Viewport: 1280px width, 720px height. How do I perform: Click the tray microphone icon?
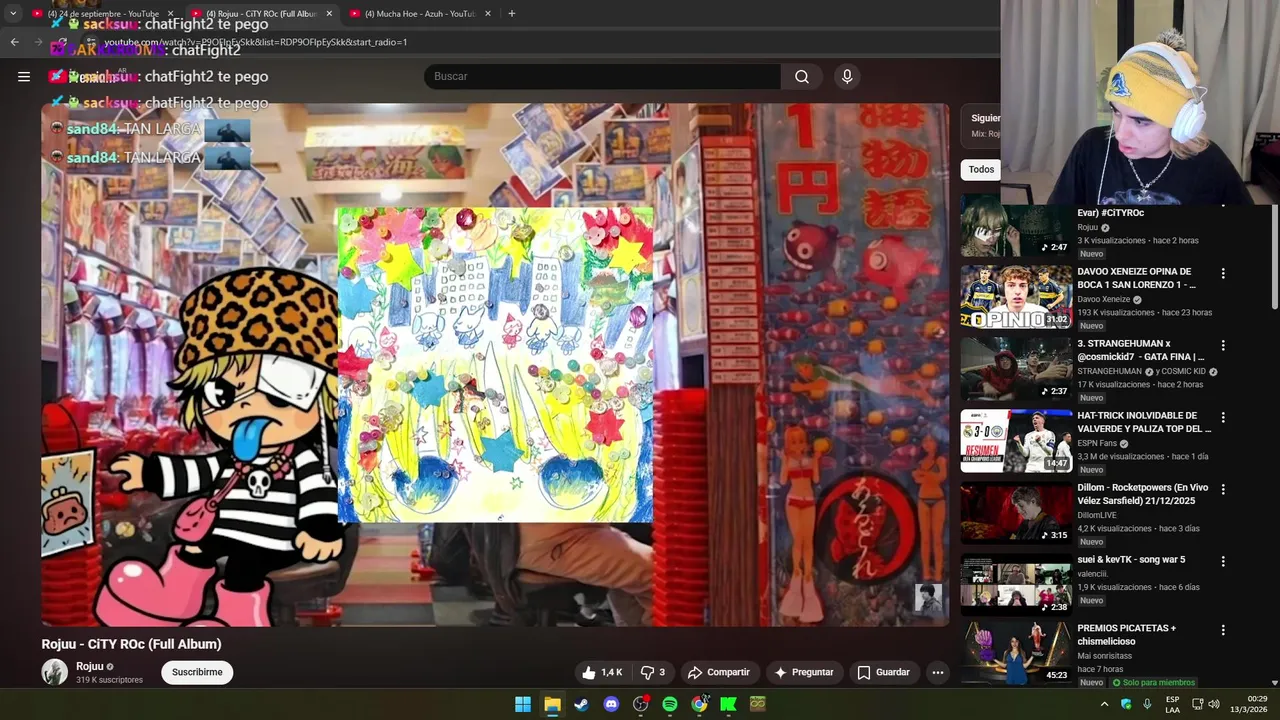pyautogui.click(x=1147, y=704)
